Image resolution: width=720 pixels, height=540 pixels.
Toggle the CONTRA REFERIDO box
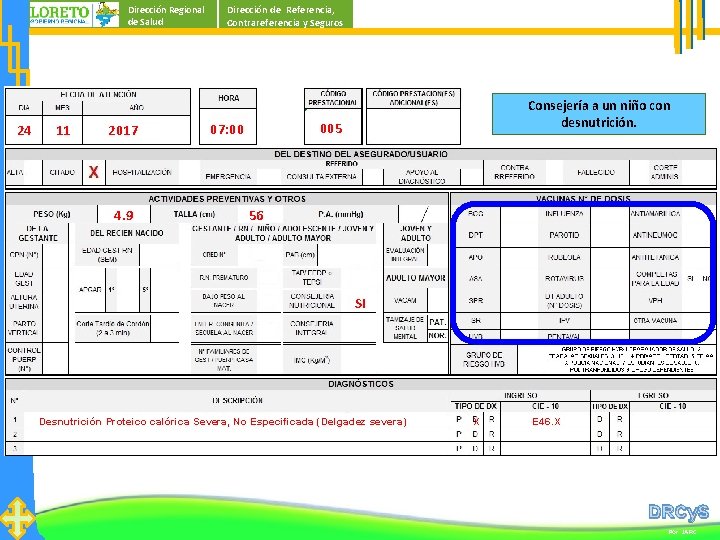tap(555, 172)
